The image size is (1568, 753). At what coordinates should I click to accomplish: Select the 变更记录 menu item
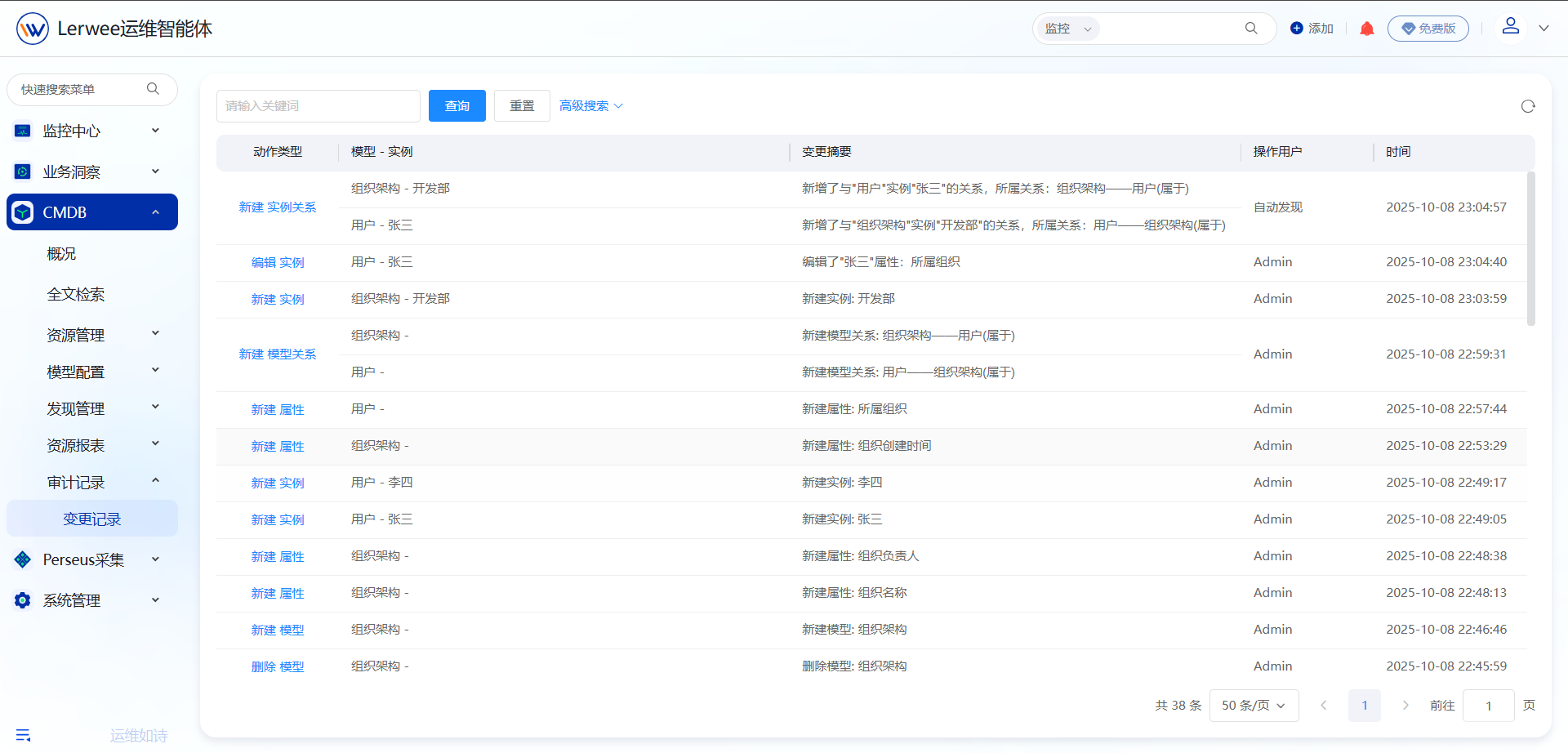[92, 519]
